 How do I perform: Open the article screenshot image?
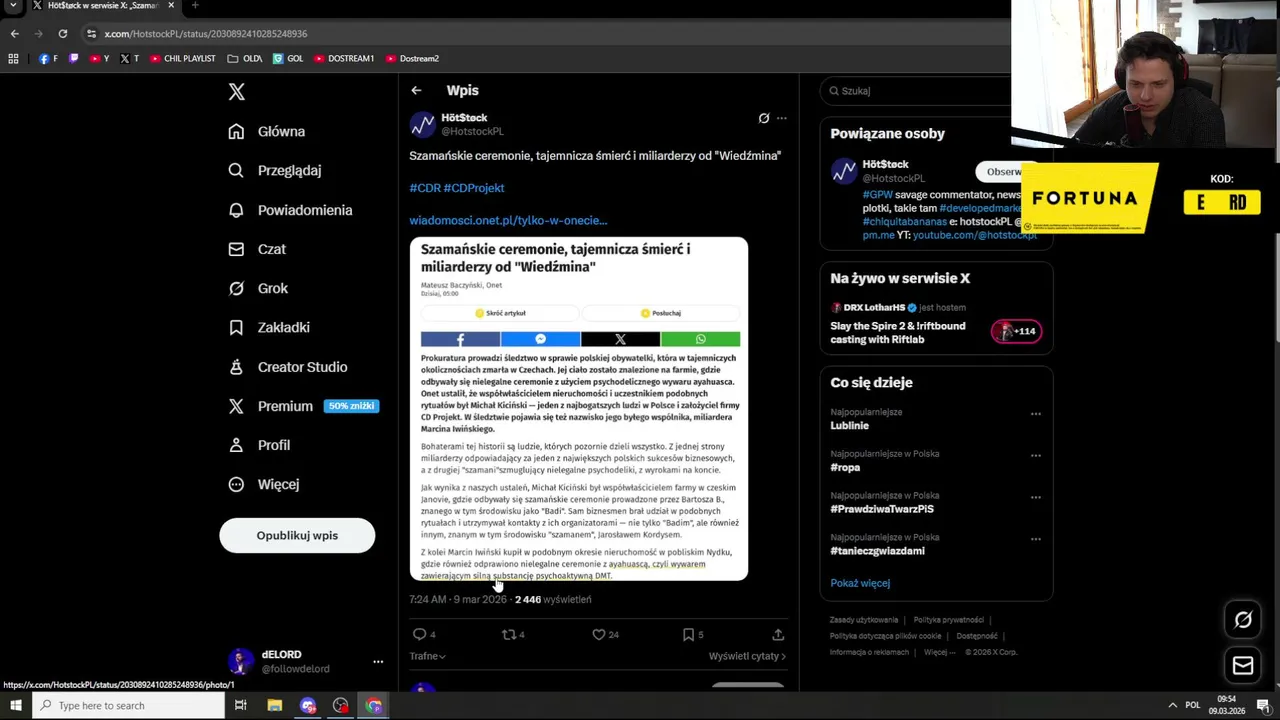(579, 409)
